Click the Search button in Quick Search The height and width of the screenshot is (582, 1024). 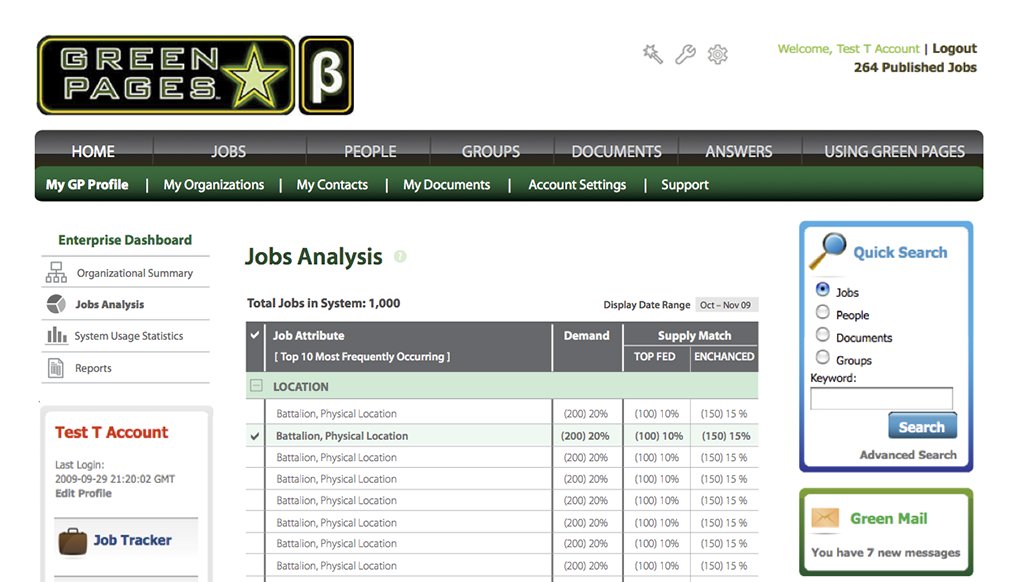[x=921, y=427]
